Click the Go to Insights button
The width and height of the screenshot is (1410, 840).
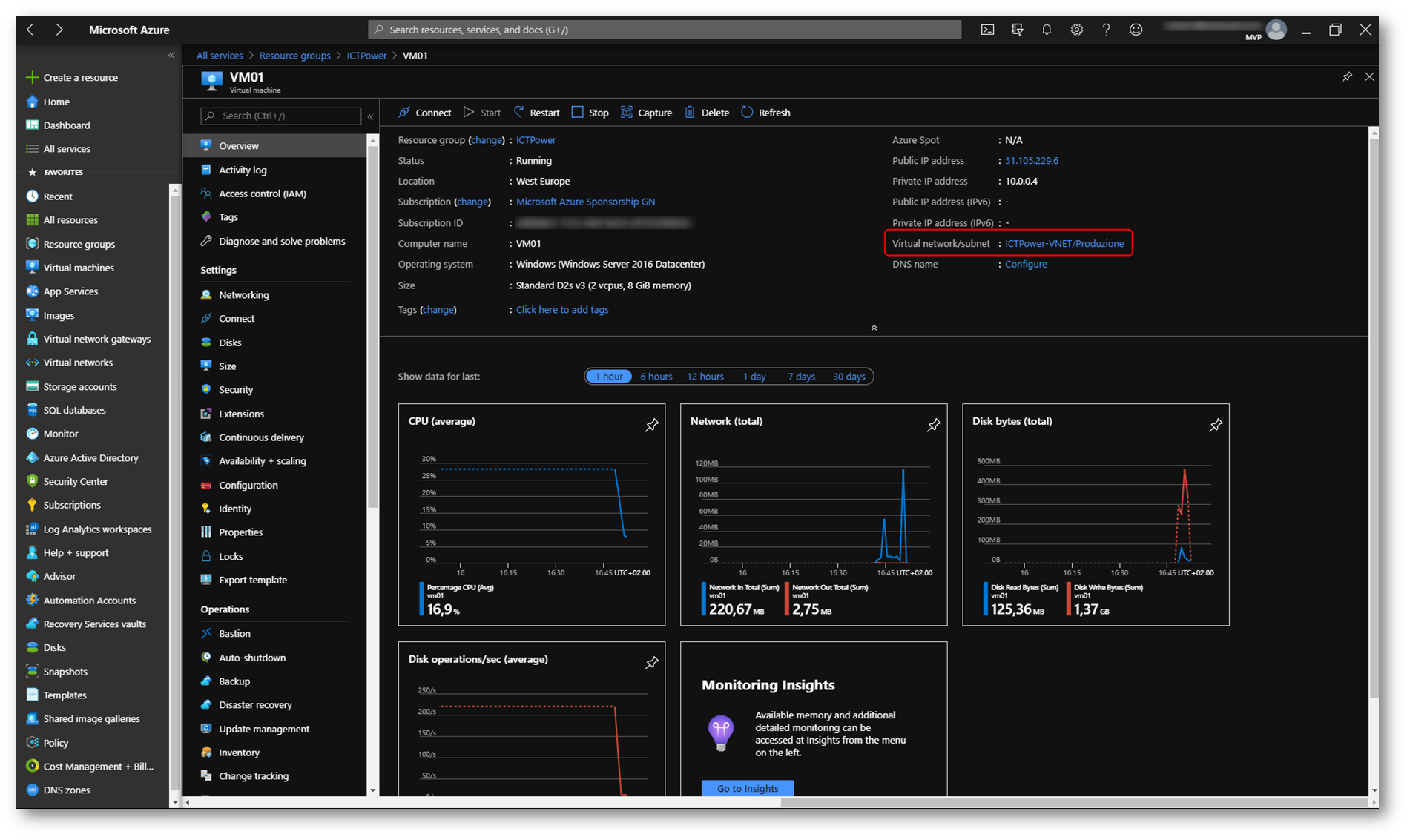tap(747, 788)
